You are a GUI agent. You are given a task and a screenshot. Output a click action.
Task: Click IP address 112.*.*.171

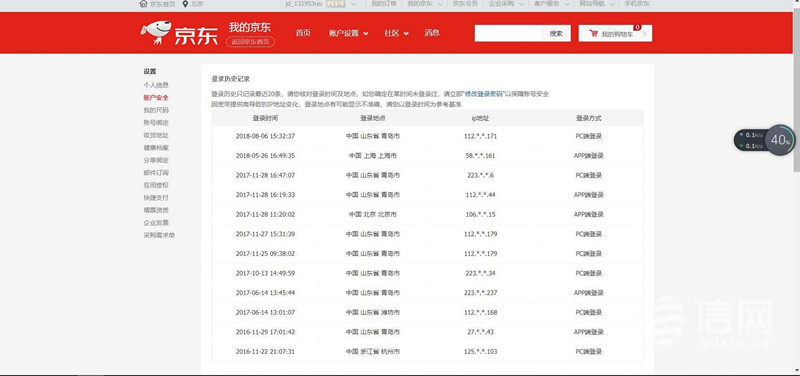(x=481, y=137)
